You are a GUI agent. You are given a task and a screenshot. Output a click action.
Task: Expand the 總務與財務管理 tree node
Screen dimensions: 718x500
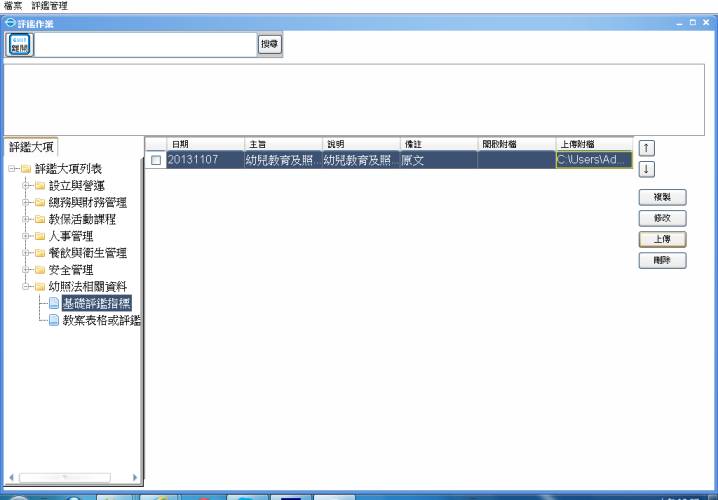tap(24, 202)
